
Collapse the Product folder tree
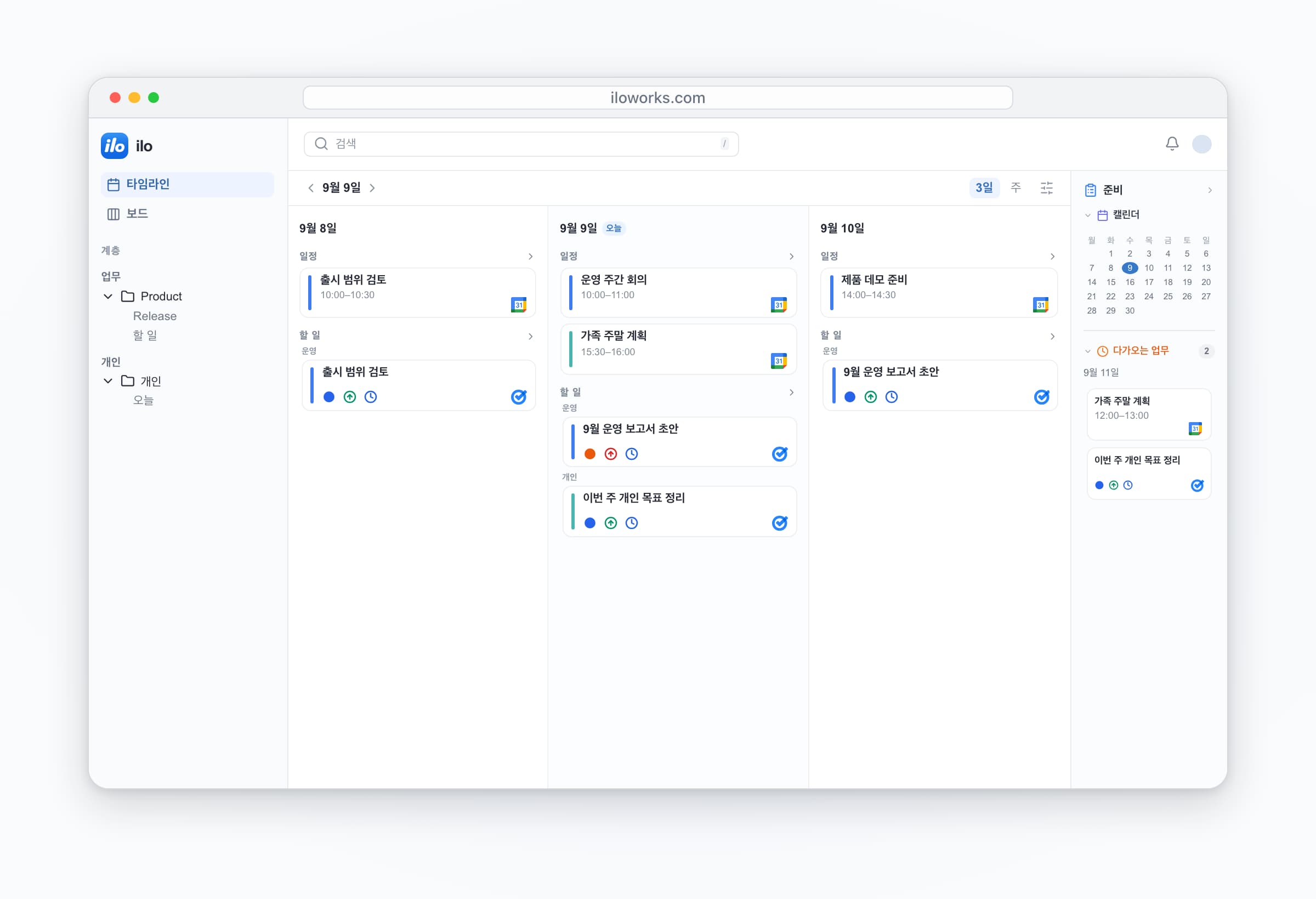108,297
